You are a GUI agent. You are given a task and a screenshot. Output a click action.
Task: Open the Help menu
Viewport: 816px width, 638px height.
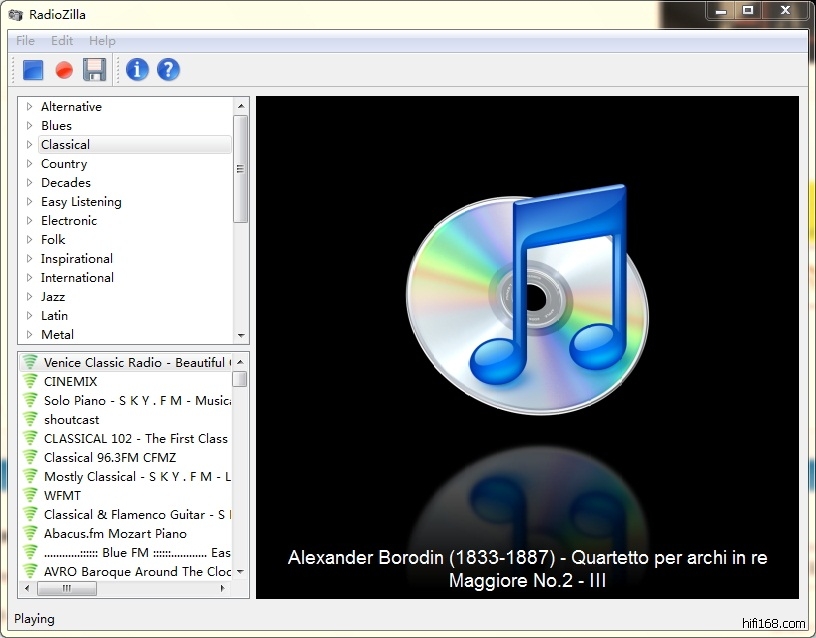click(102, 41)
